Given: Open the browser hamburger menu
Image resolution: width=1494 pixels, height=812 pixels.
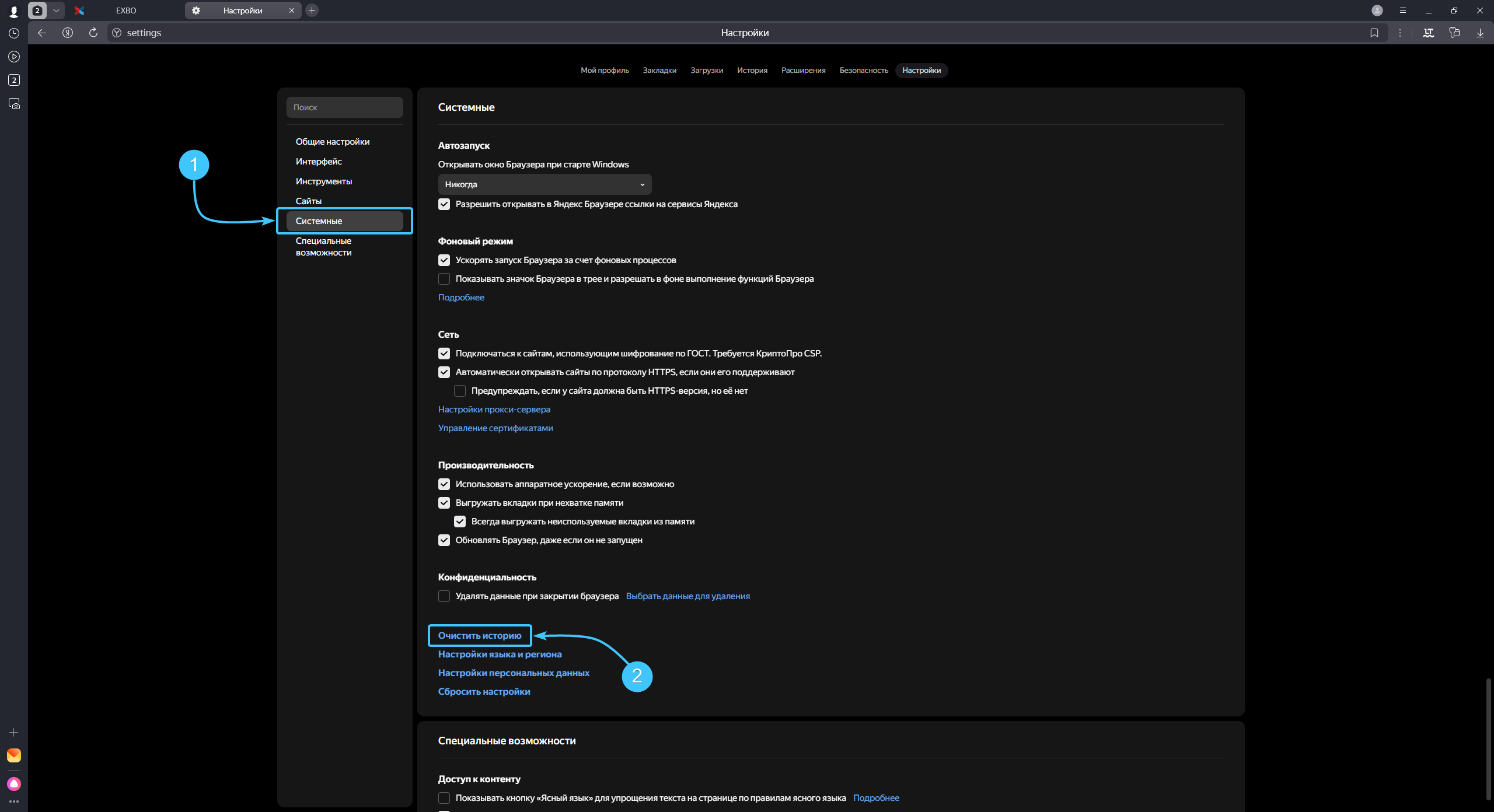Looking at the screenshot, I should 1403,10.
